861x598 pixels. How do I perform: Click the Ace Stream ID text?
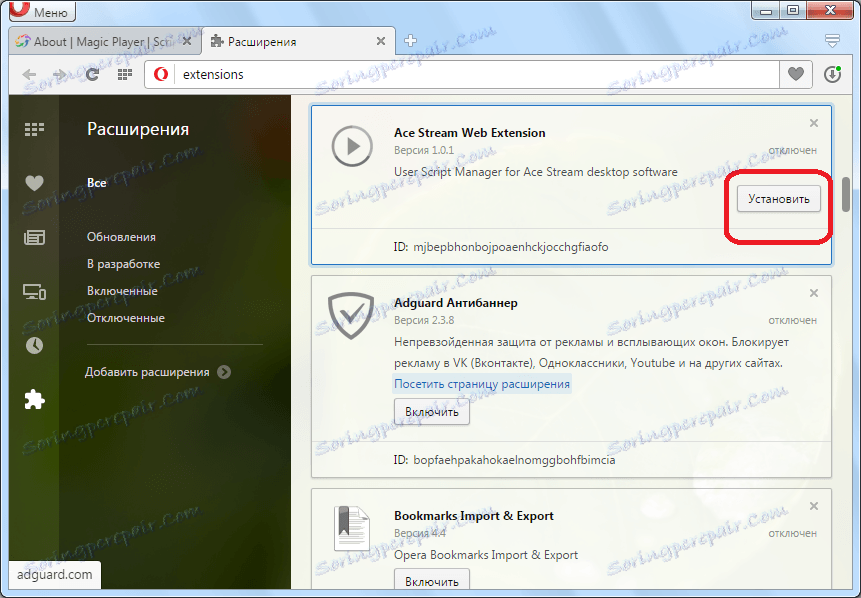501,247
